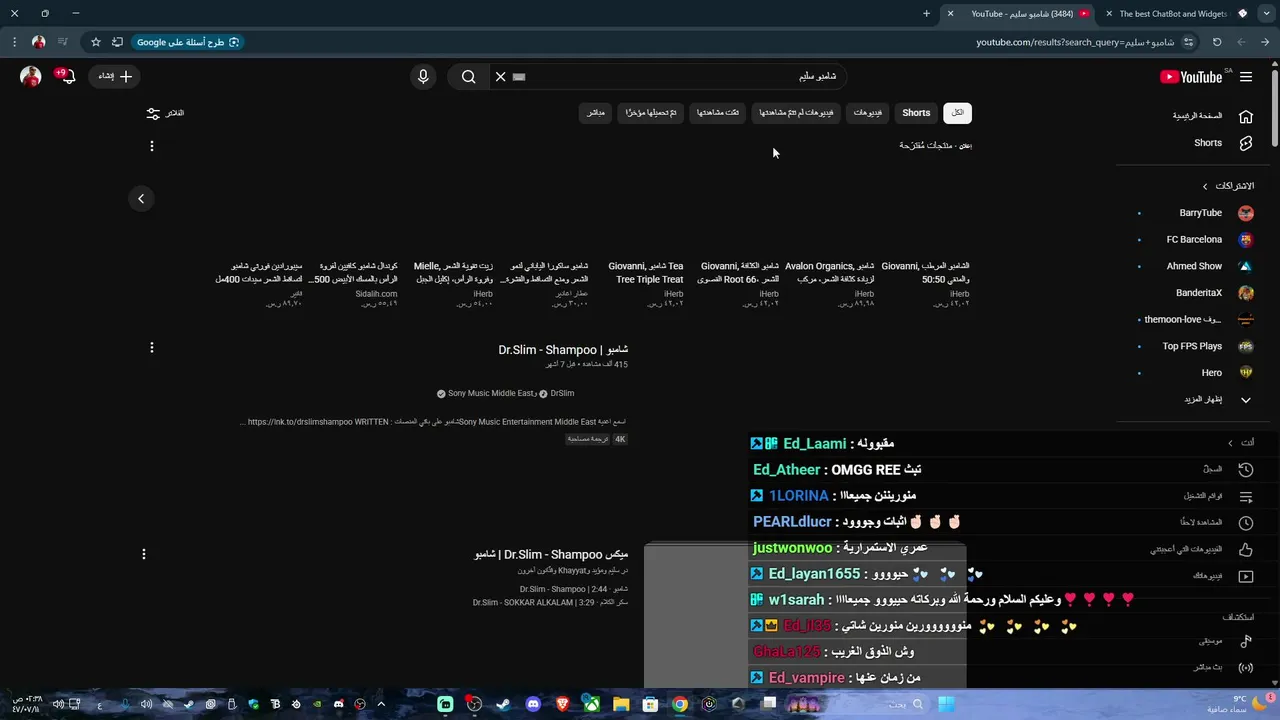Select the Unwatched videos filter chip
This screenshot has width=1280, height=720.
[796, 113]
